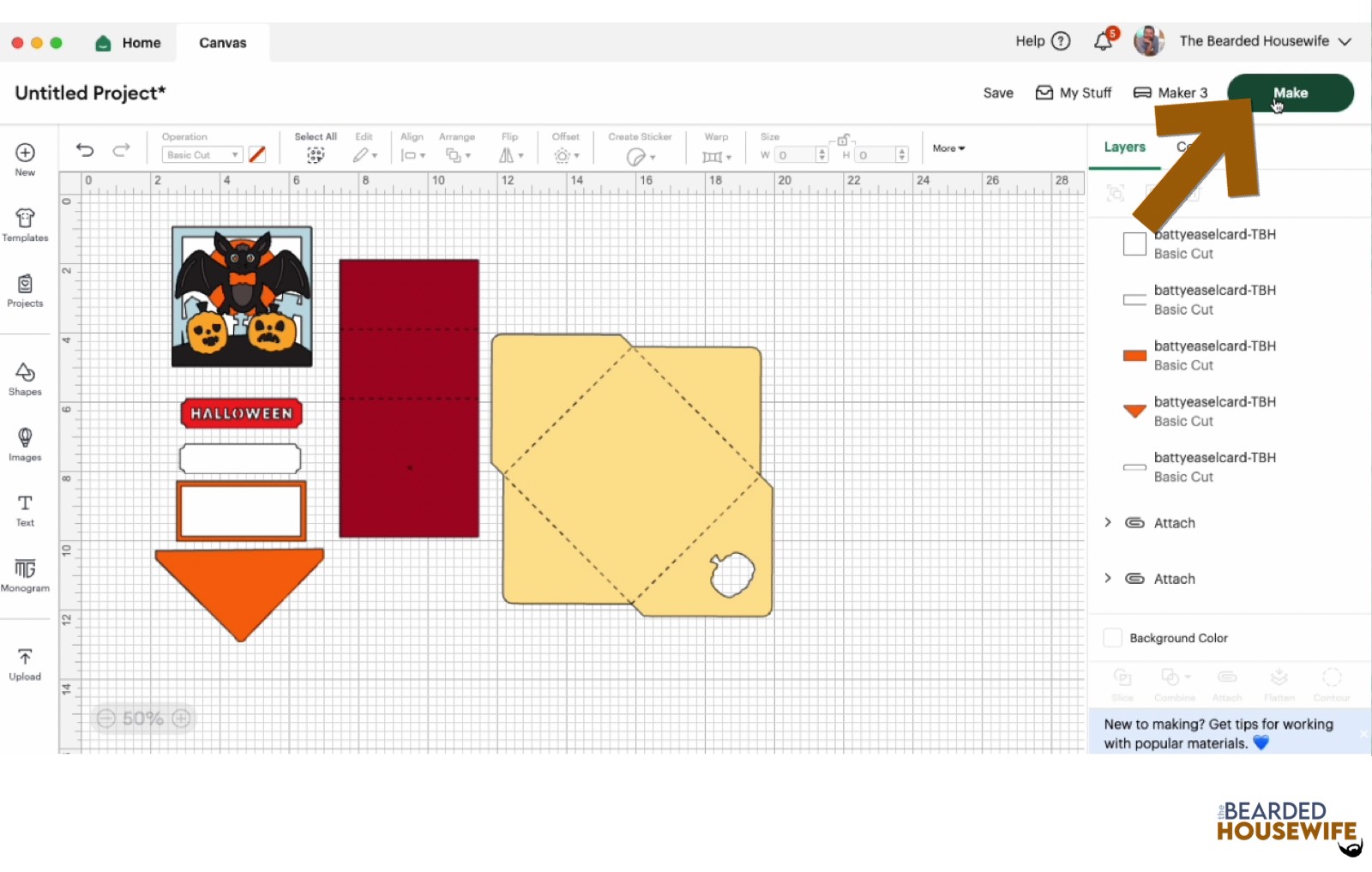Select the Text tool
Screen dimensions: 1372x872
(x=25, y=509)
